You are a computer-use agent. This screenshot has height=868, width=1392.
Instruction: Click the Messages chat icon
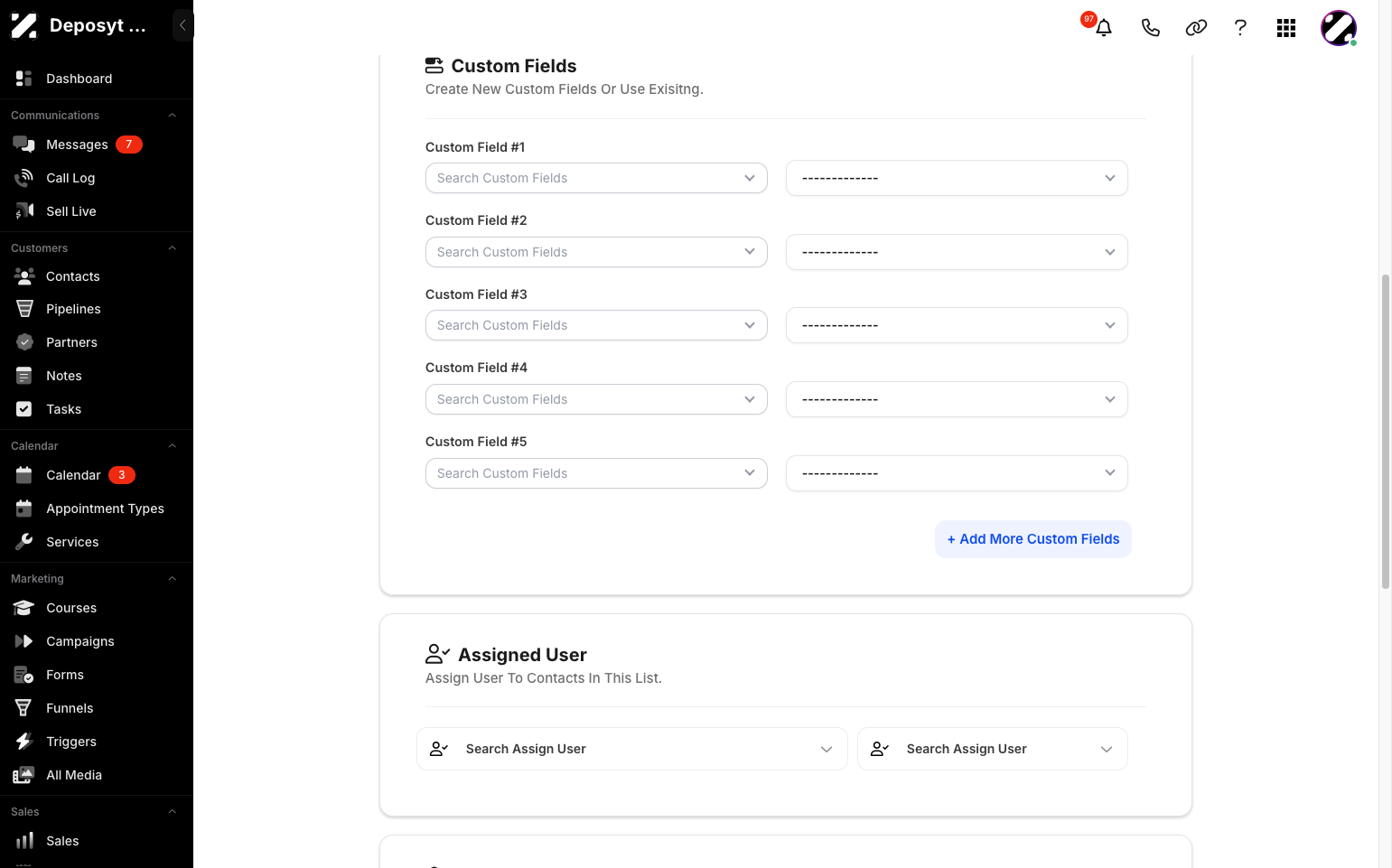click(24, 145)
